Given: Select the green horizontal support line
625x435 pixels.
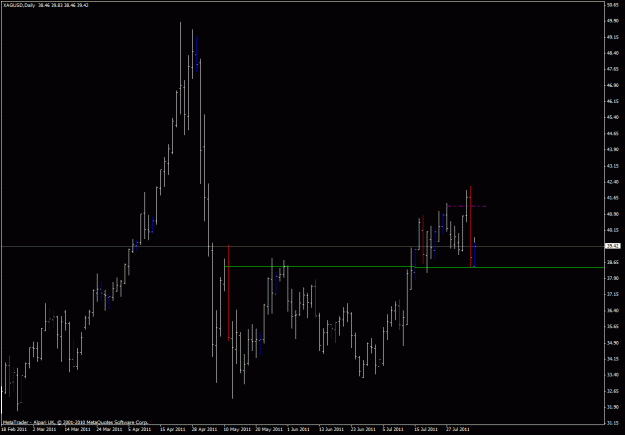Looking at the screenshot, I should click(x=414, y=267).
